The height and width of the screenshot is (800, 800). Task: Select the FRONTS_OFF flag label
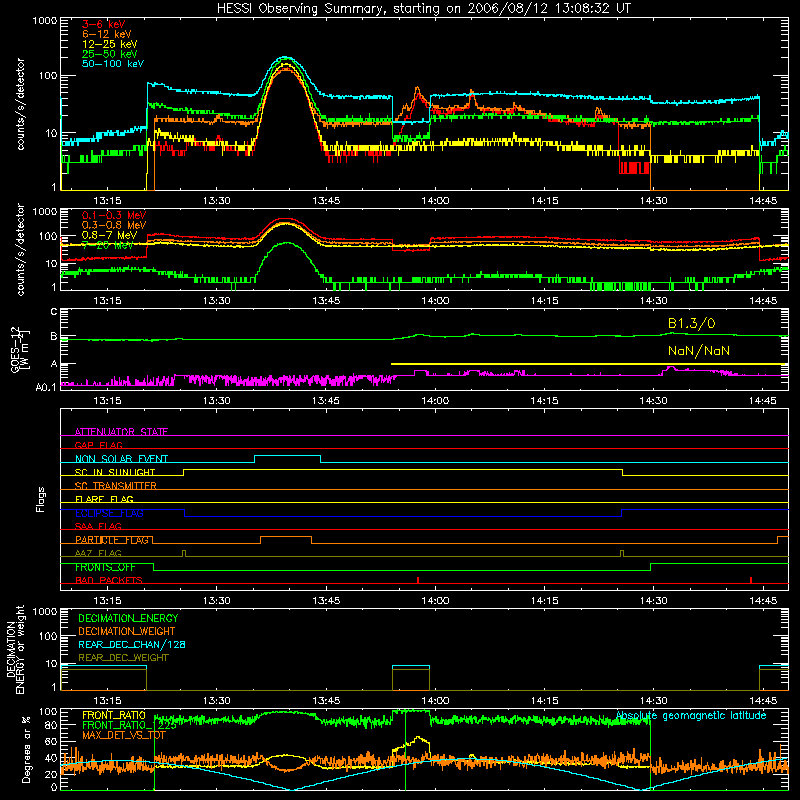pos(105,567)
